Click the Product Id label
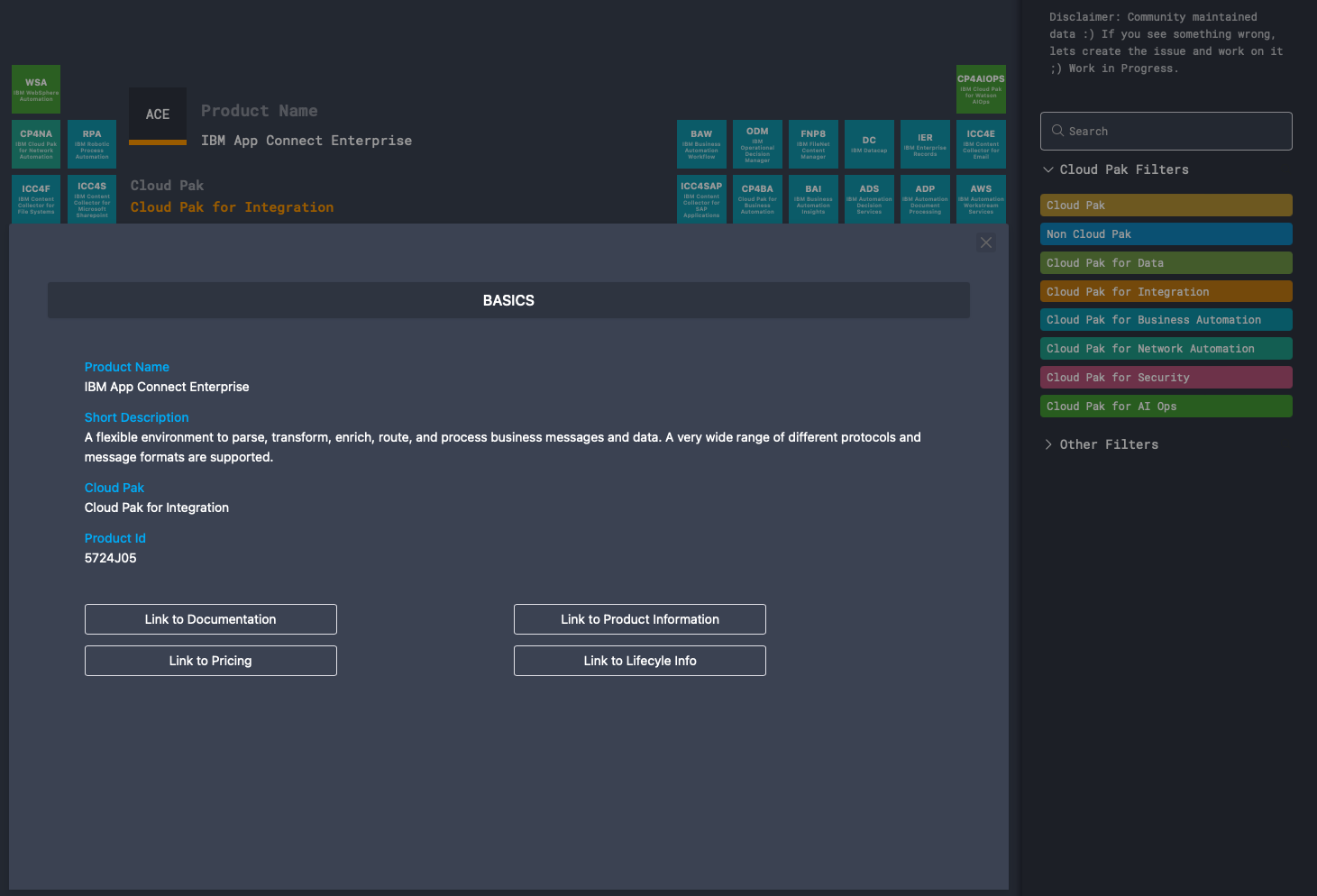The height and width of the screenshot is (896, 1317). click(x=115, y=538)
